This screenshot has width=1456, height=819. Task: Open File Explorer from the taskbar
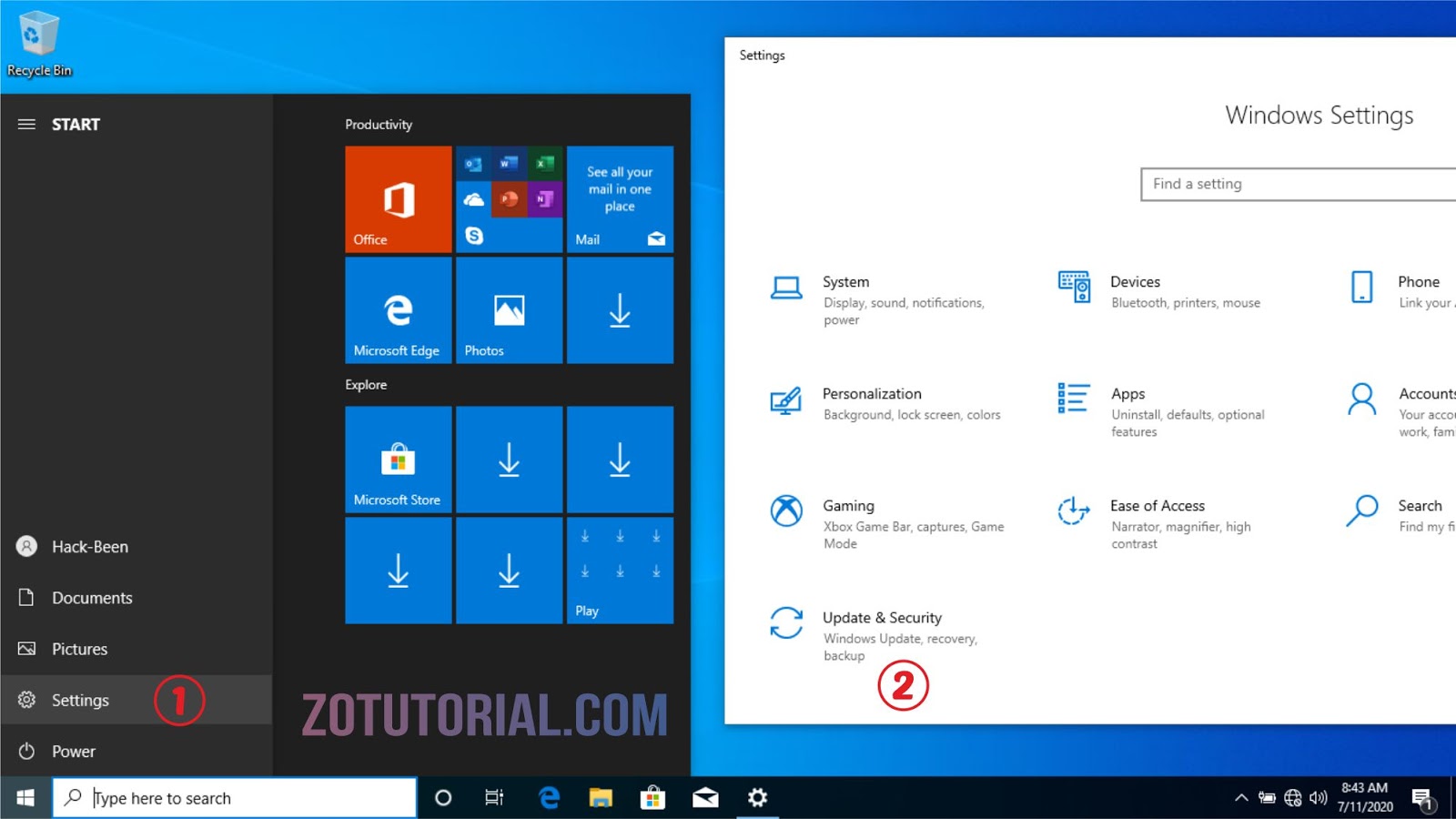tap(601, 798)
